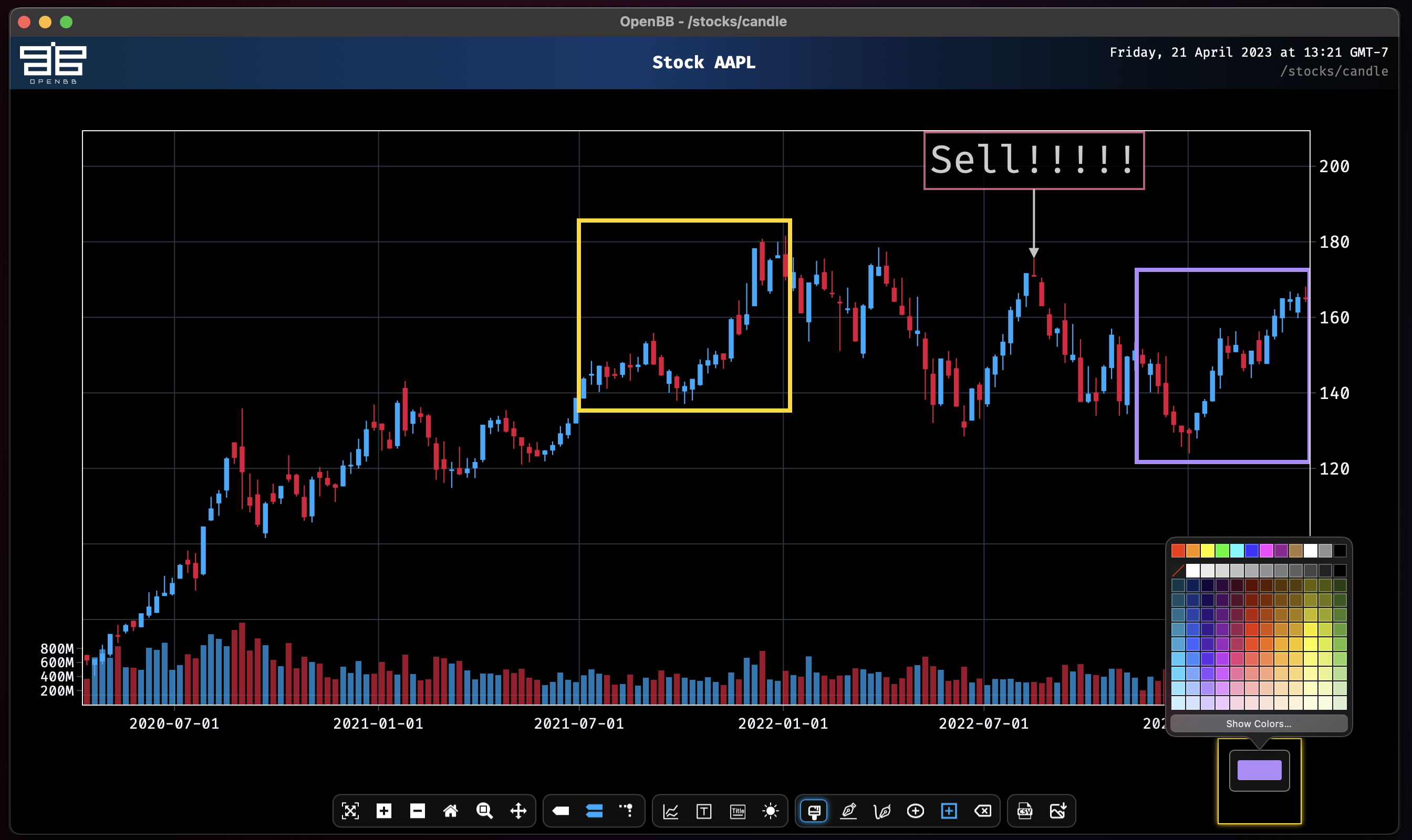This screenshot has height=840, width=1412.
Task: Toggle light/dark theme with the sun icon
Action: pyautogui.click(x=771, y=811)
